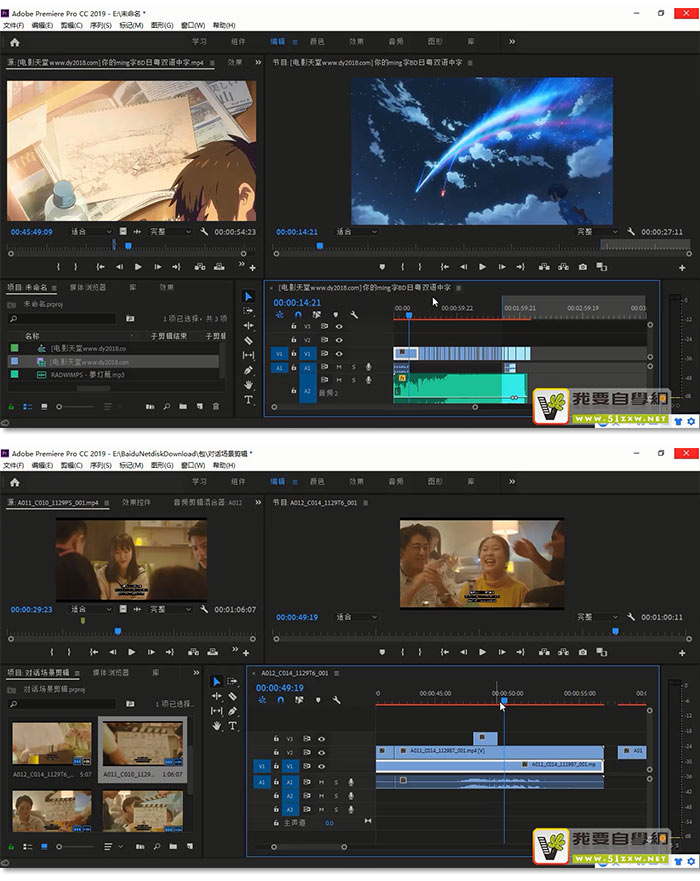Screen dimensions: 700x881
Task: Switch to 音频 workspace in the 对话场景剪辑 window
Action: [396, 482]
